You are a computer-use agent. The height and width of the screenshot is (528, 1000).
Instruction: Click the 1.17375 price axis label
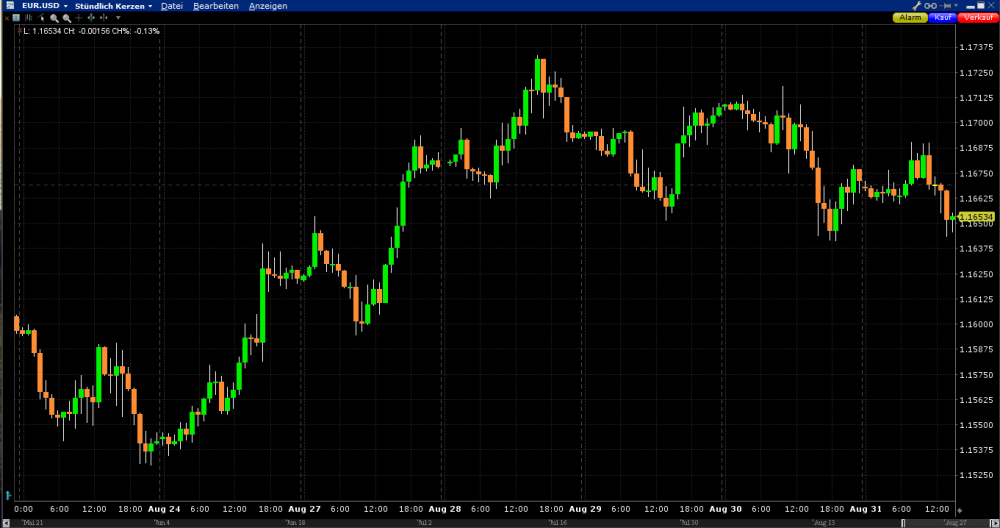pos(976,48)
